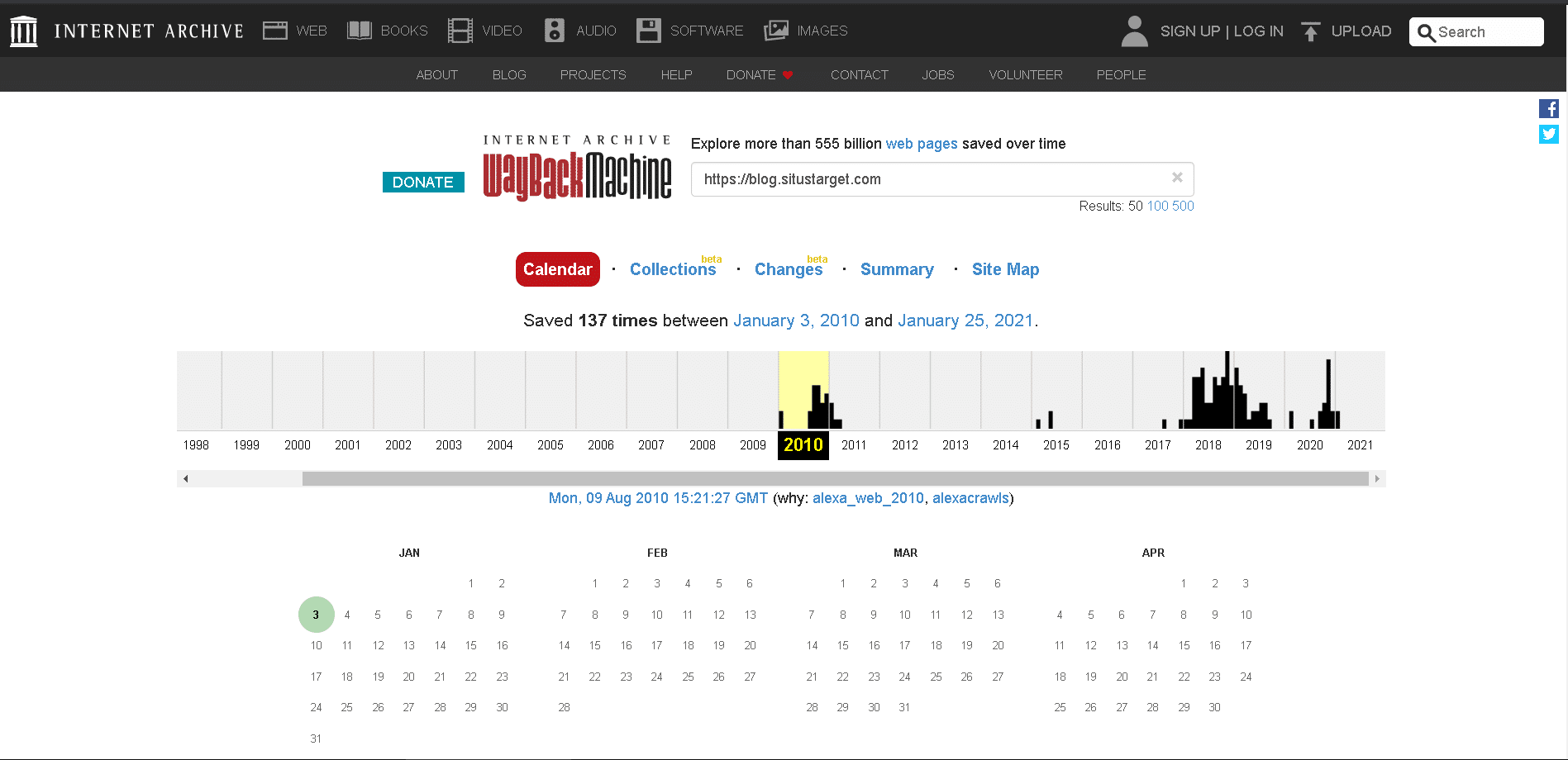Open the Audio speaker icon
1568x760 pixels.
click(x=554, y=31)
